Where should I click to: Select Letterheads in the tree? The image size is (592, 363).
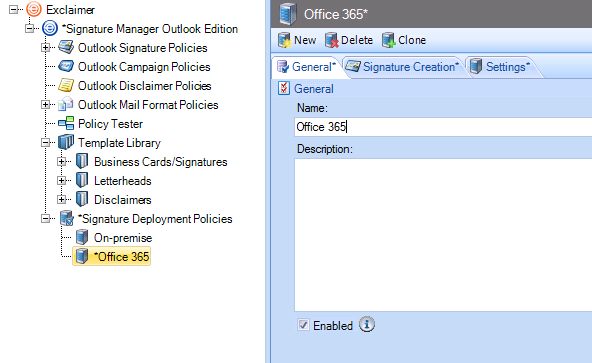(122, 181)
